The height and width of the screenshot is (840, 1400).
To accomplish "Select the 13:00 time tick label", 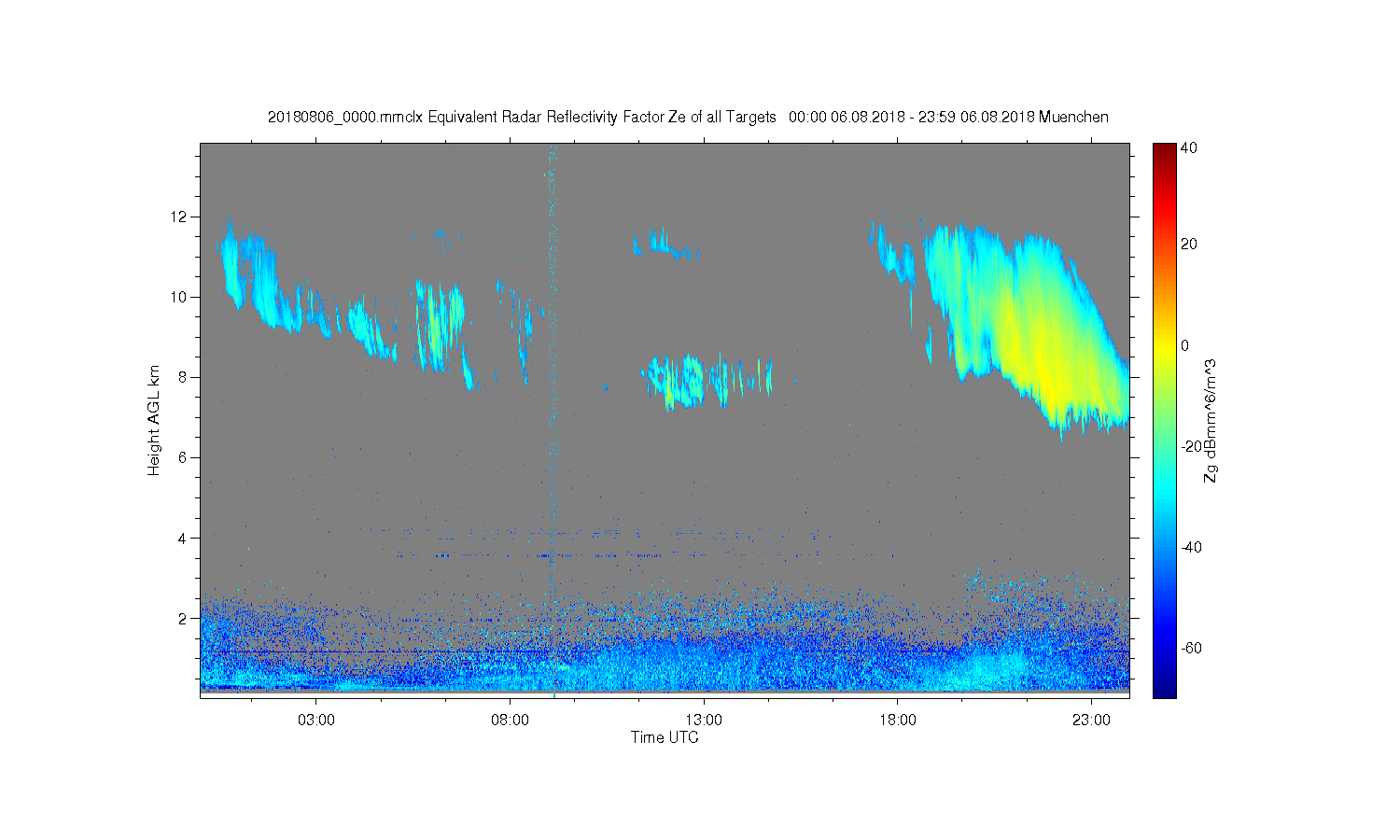I will pyautogui.click(x=704, y=721).
